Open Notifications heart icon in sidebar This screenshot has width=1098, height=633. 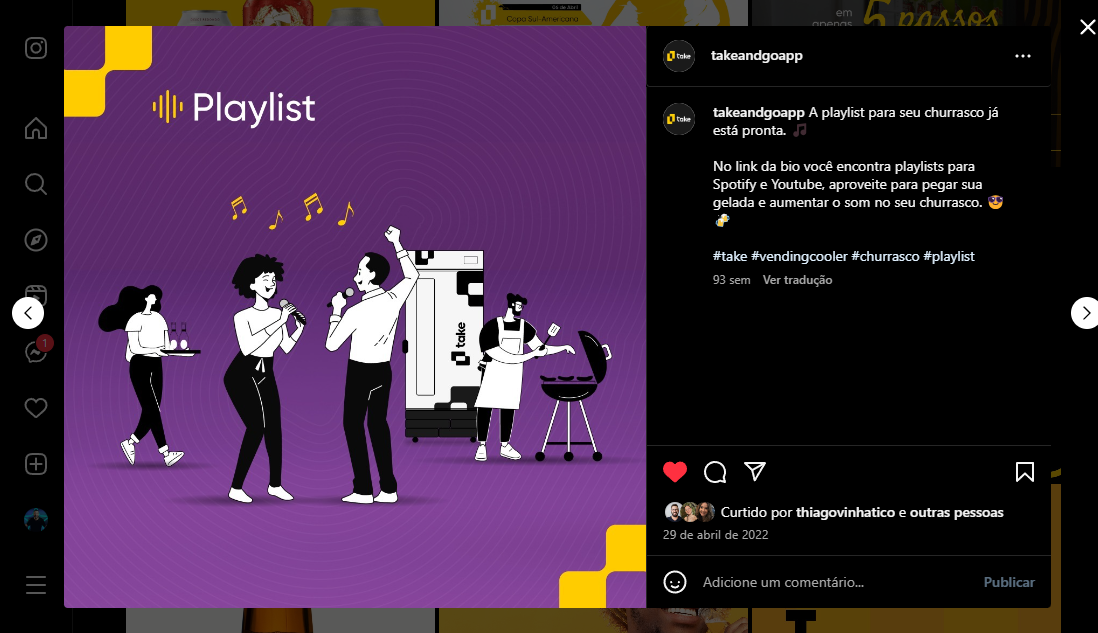pyautogui.click(x=36, y=408)
